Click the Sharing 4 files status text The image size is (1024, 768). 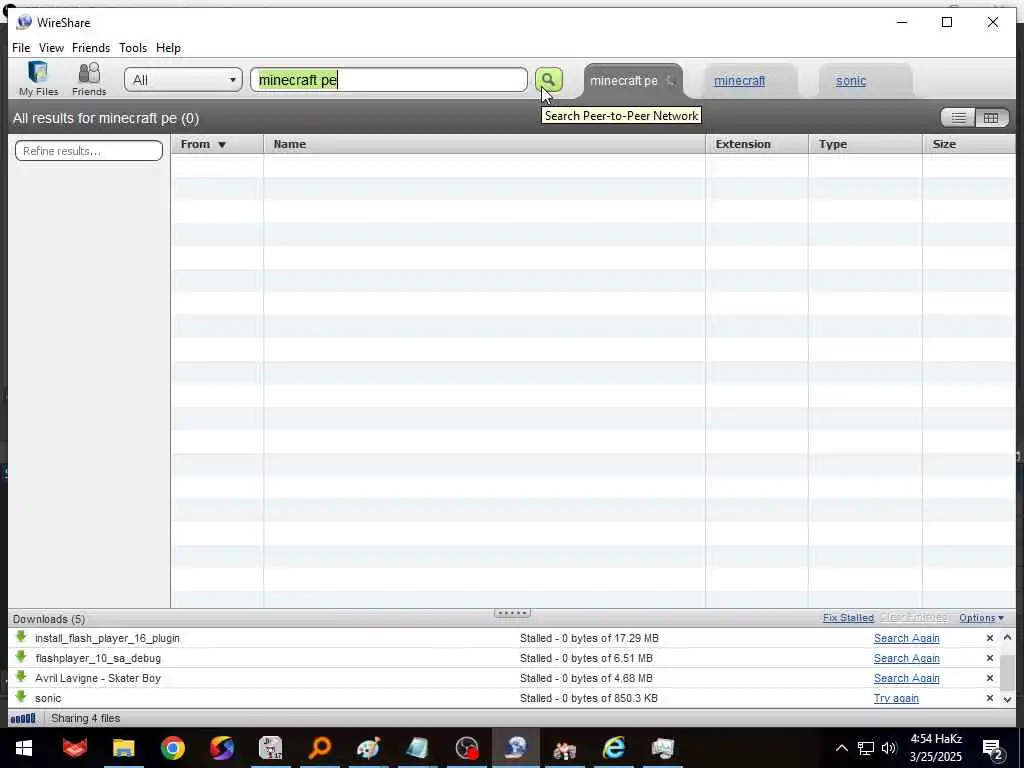point(86,718)
